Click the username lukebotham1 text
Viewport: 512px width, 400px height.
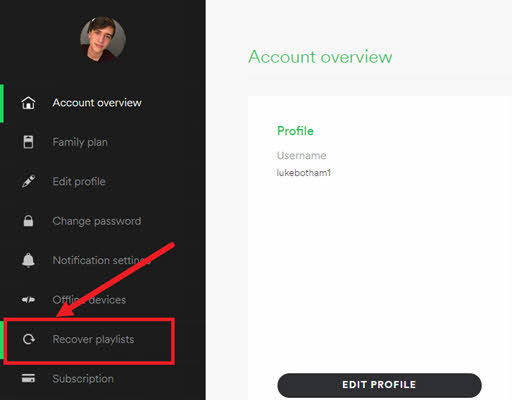click(304, 173)
